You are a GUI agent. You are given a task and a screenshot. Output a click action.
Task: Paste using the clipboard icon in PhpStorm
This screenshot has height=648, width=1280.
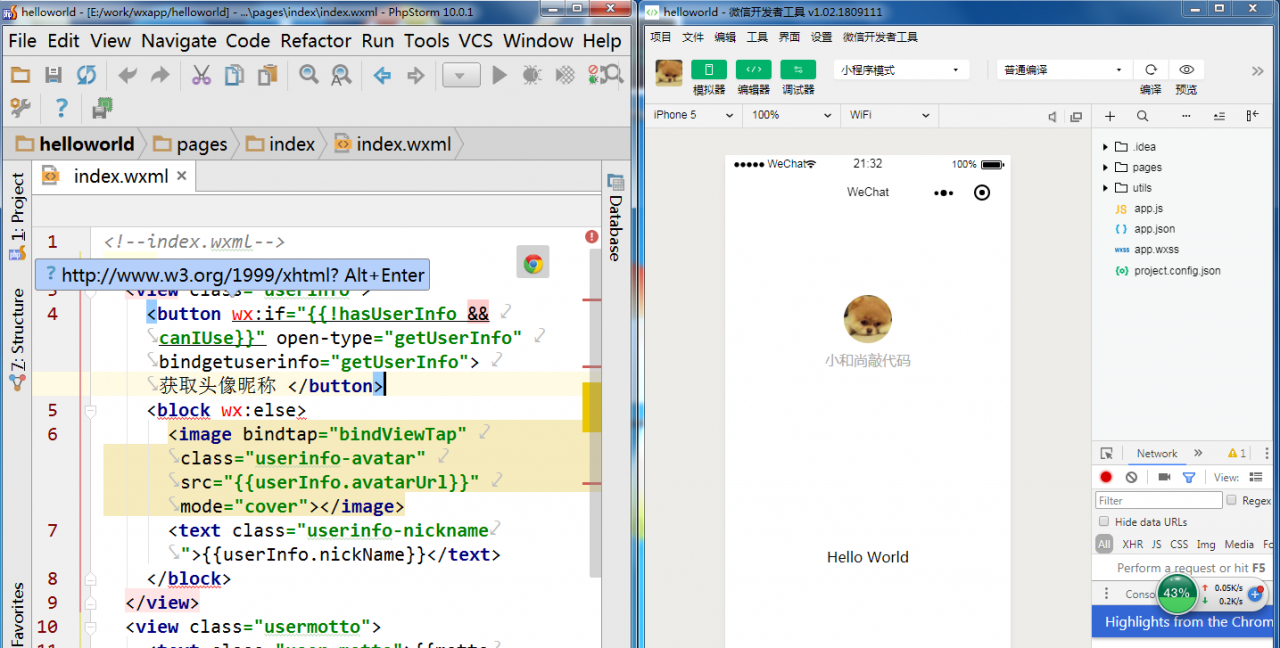coord(267,75)
